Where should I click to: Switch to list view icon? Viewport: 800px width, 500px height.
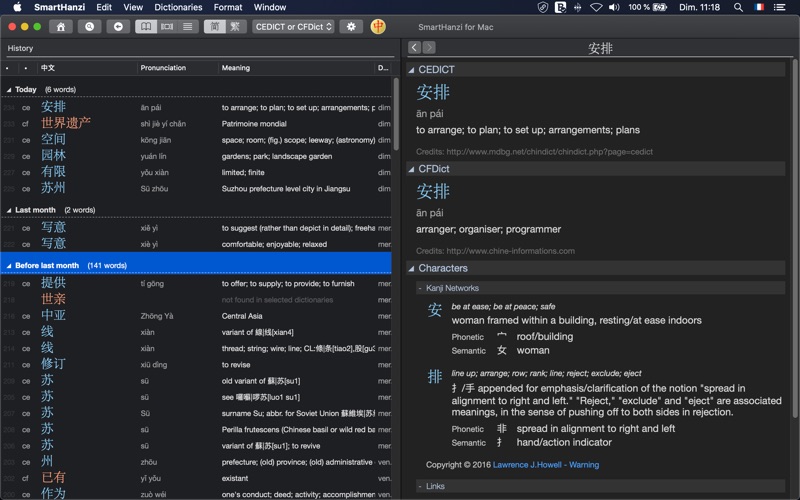[188, 27]
